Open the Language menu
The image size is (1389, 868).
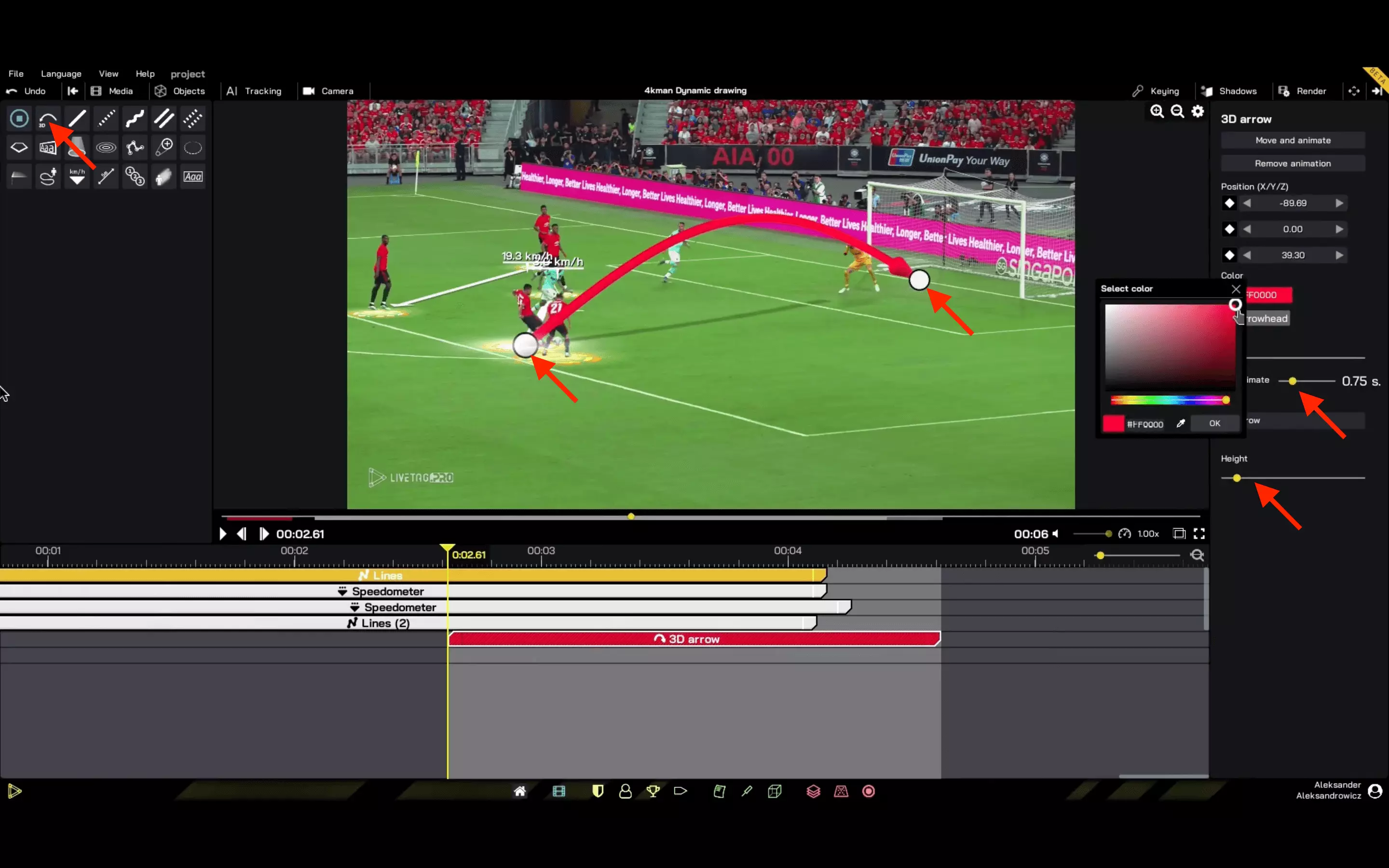point(61,73)
